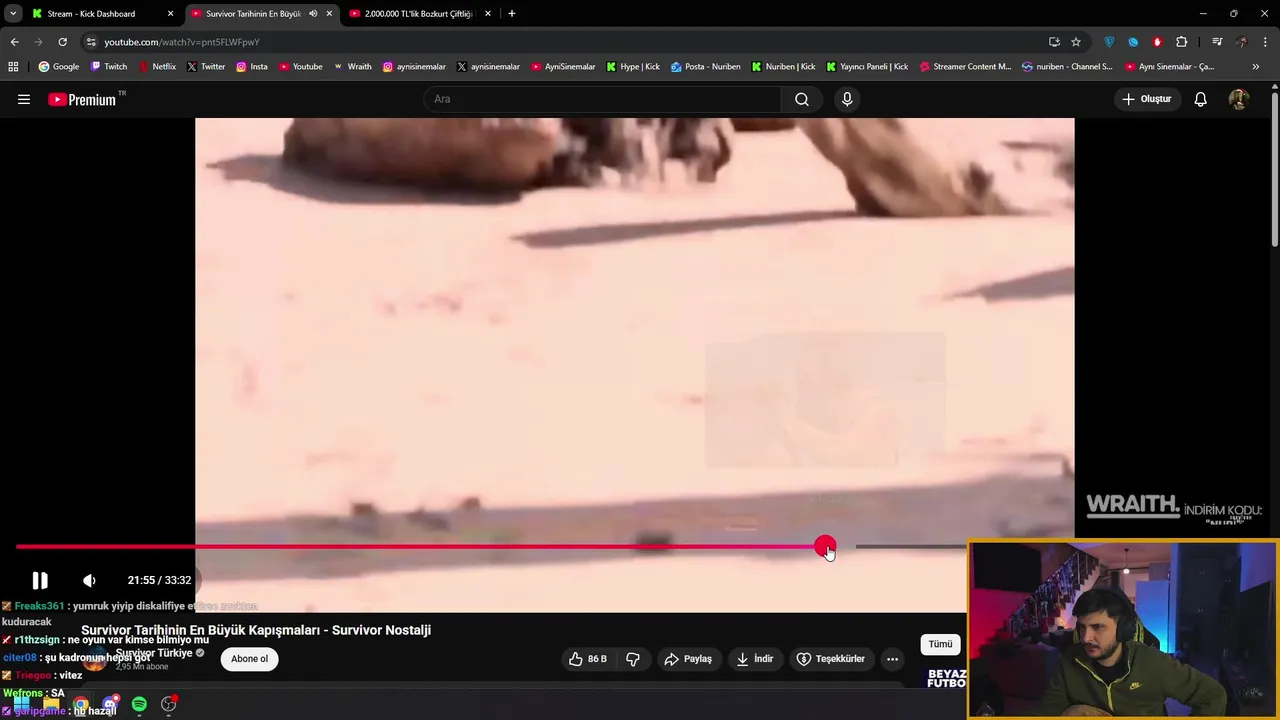The image size is (1280, 720).
Task: Subscribe with the 'Abone ol' button
Action: pyautogui.click(x=249, y=659)
